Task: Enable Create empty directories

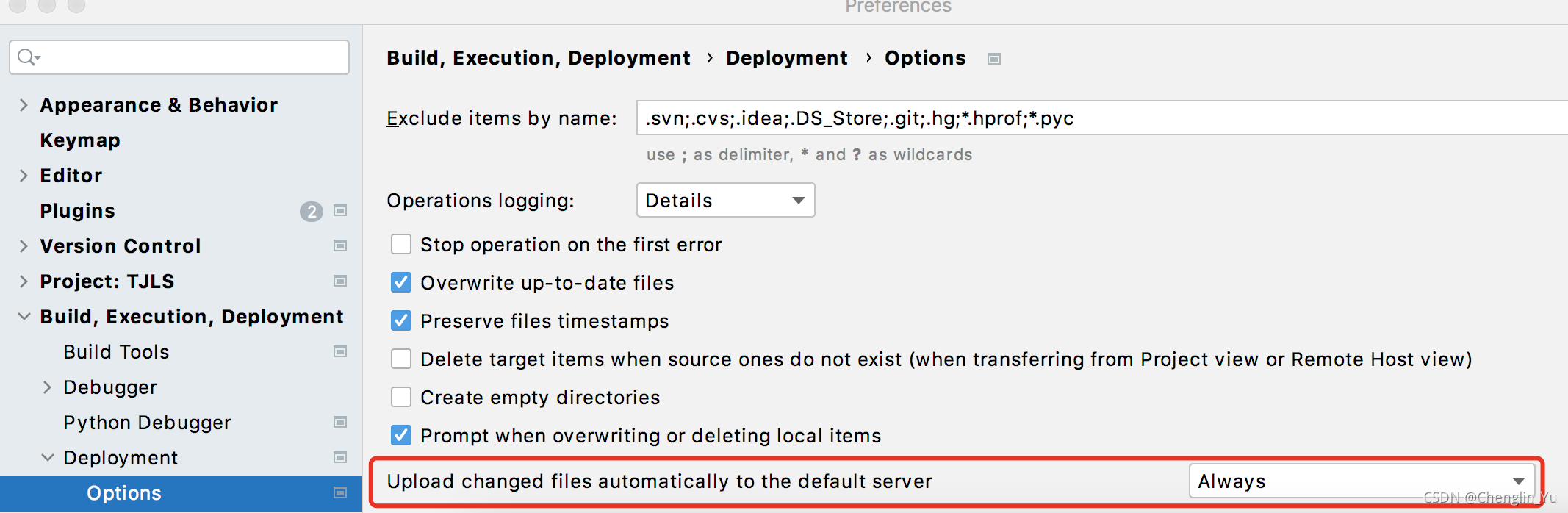Action: pyautogui.click(x=401, y=397)
